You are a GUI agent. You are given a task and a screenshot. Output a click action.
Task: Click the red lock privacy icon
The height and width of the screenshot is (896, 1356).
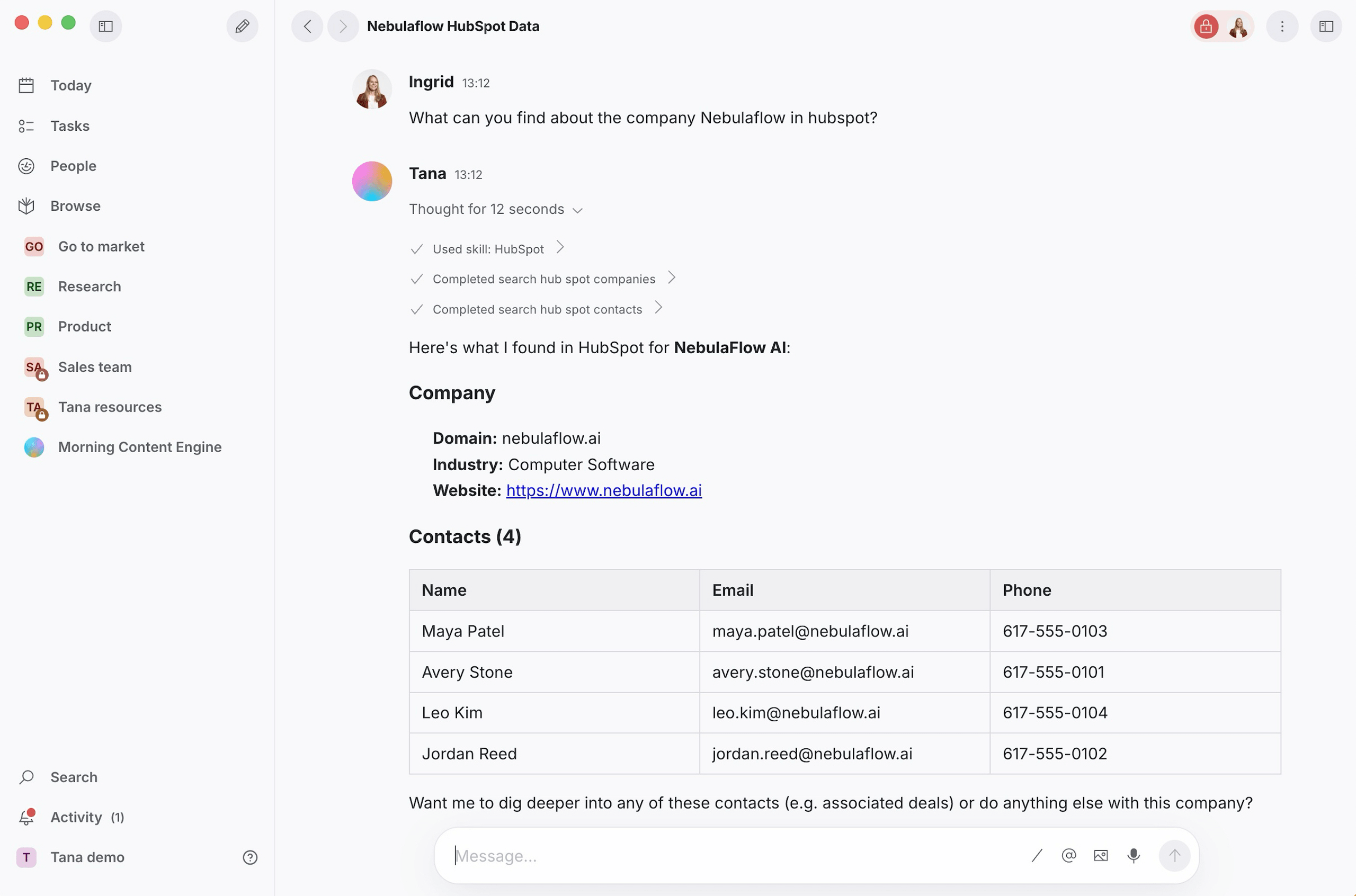coord(1206,26)
